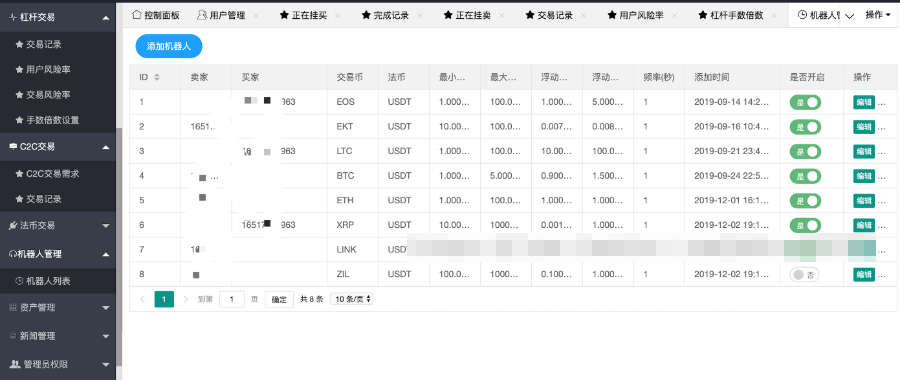The width and height of the screenshot is (900, 380).
Task: Switch to the 完成记录 tab
Action: pyautogui.click(x=385, y=15)
